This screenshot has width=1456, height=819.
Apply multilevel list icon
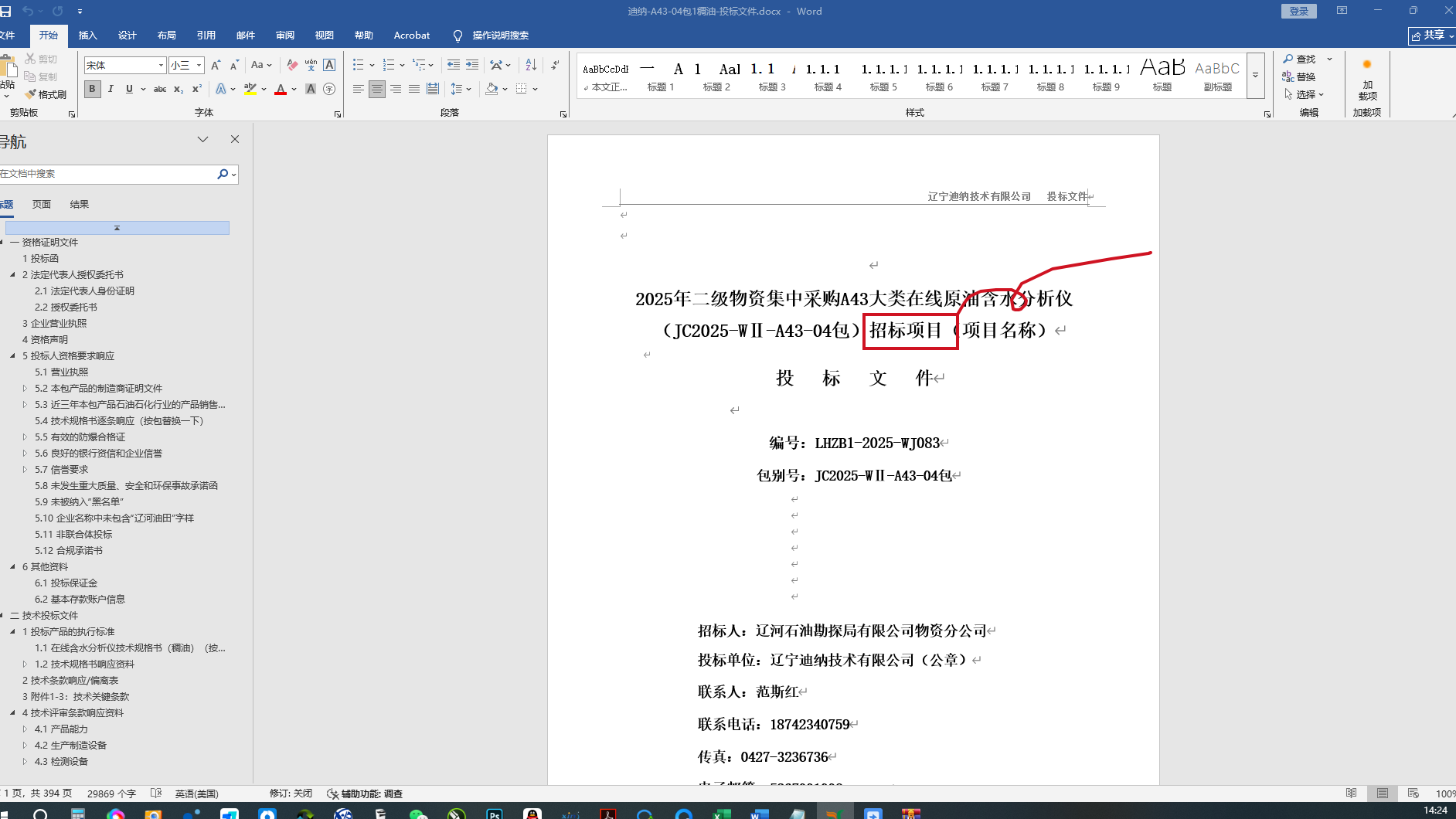click(x=419, y=65)
